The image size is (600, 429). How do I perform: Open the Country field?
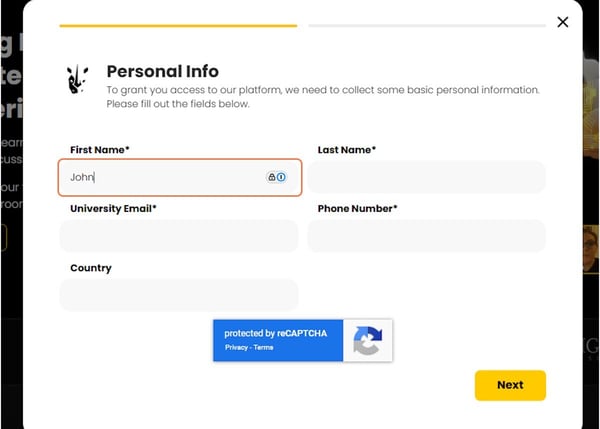179,295
